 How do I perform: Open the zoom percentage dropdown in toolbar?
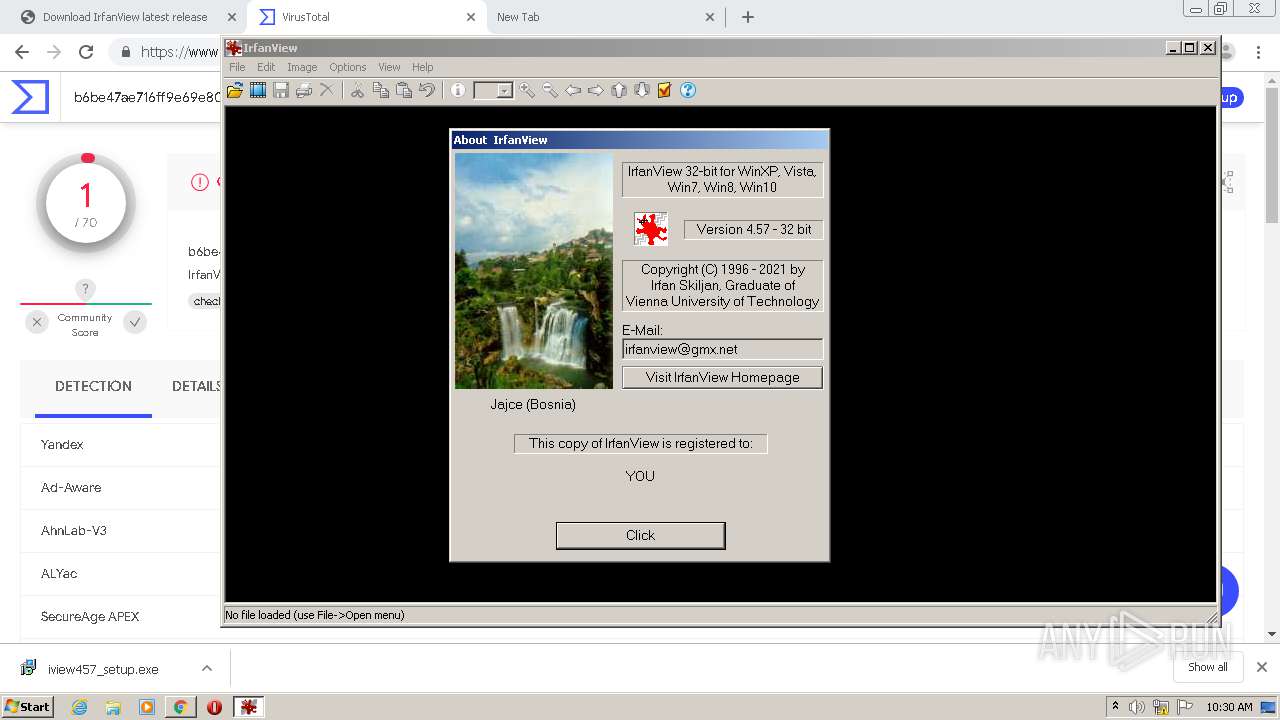point(504,91)
